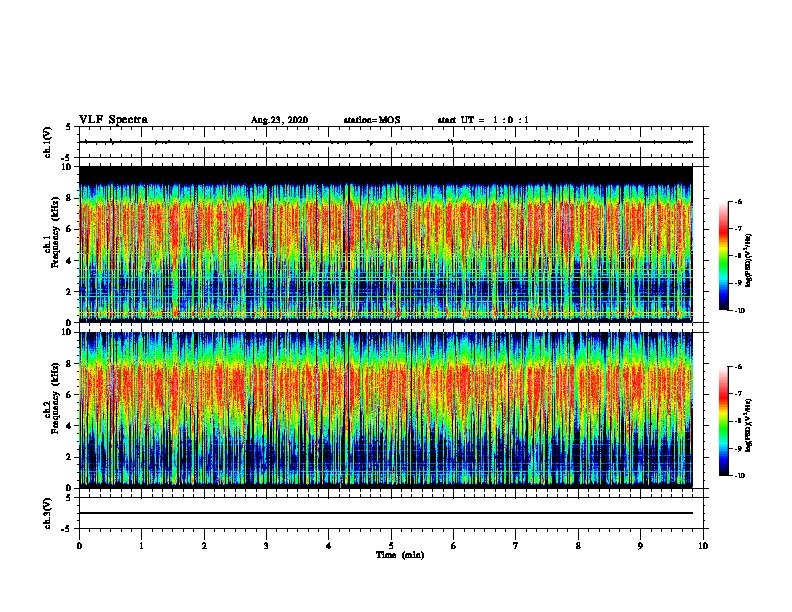Click the ch.1 spectrogram color scale bar
Viewport: 792px width, 612px height.
(723, 256)
